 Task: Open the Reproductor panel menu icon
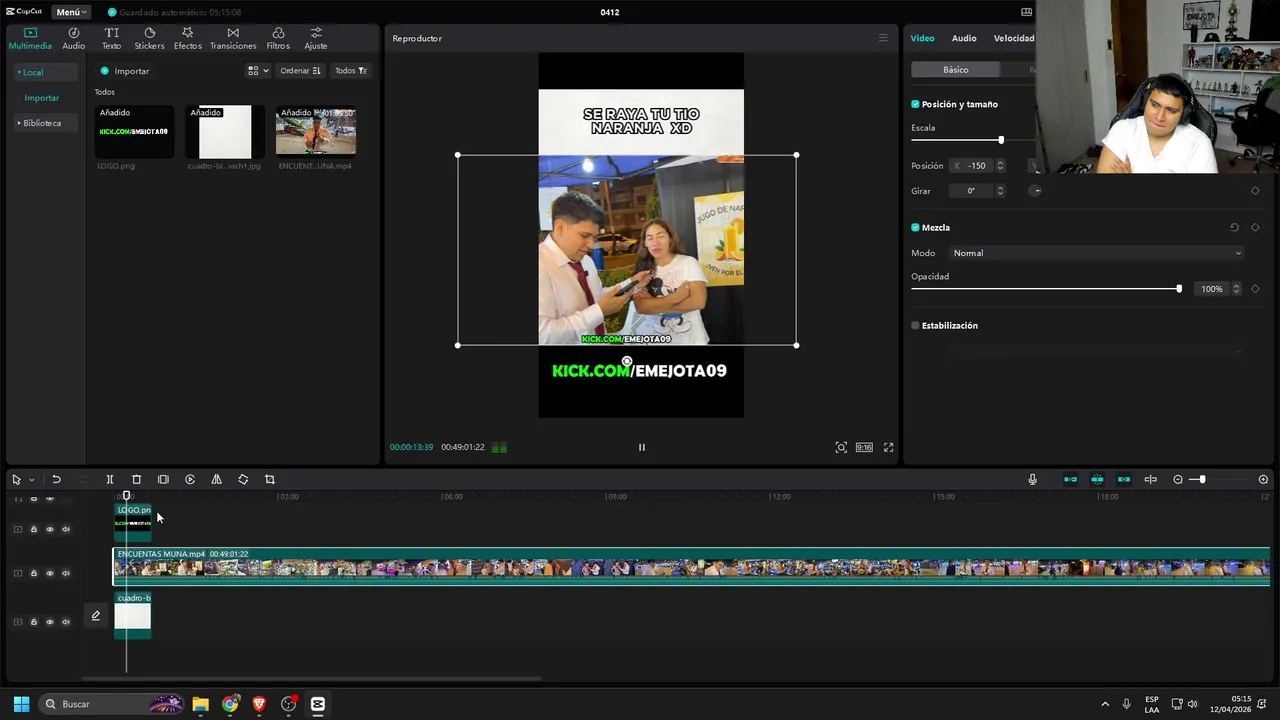[x=883, y=38]
